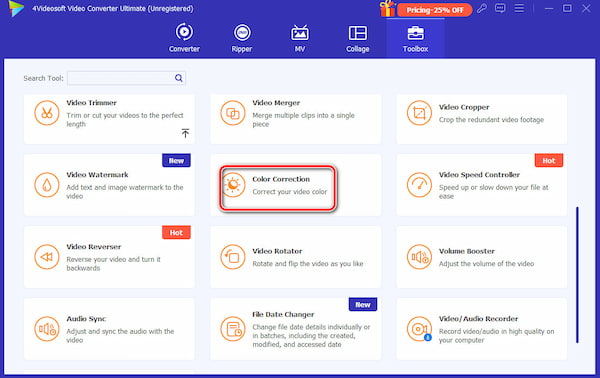
Task: Click the Video Speed Controller gauge icon
Action: (419, 185)
